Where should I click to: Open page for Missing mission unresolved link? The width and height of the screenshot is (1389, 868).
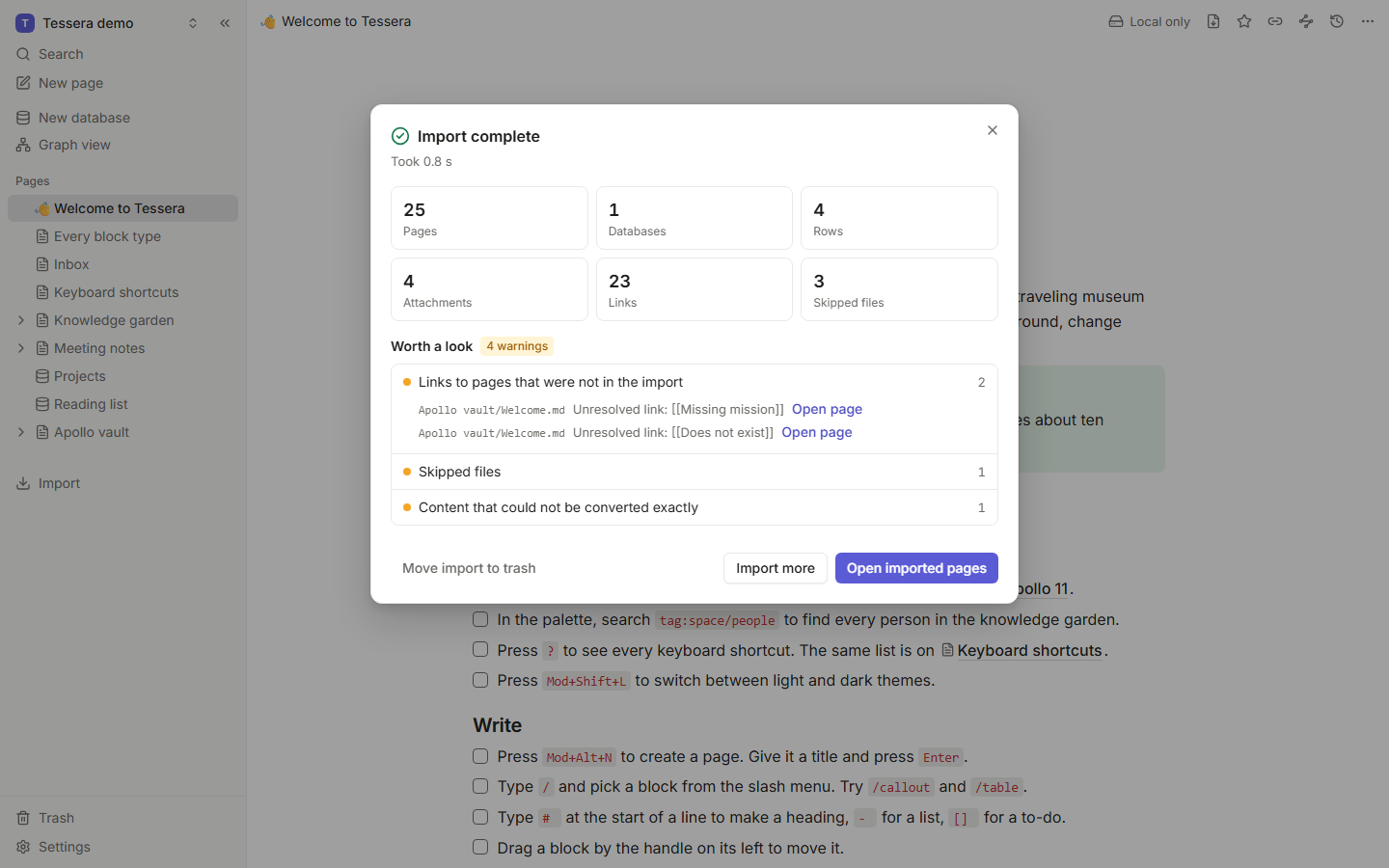(x=827, y=409)
